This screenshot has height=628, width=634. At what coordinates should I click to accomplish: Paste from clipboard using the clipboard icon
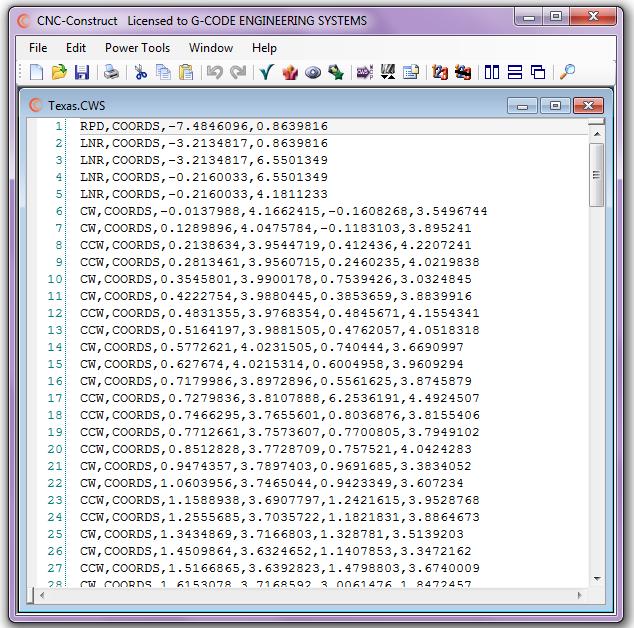click(x=186, y=72)
